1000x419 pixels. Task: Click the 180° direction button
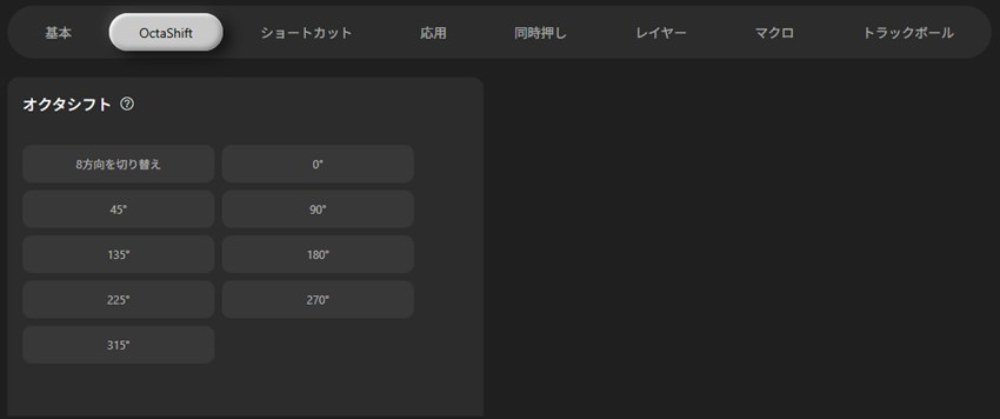coord(318,254)
